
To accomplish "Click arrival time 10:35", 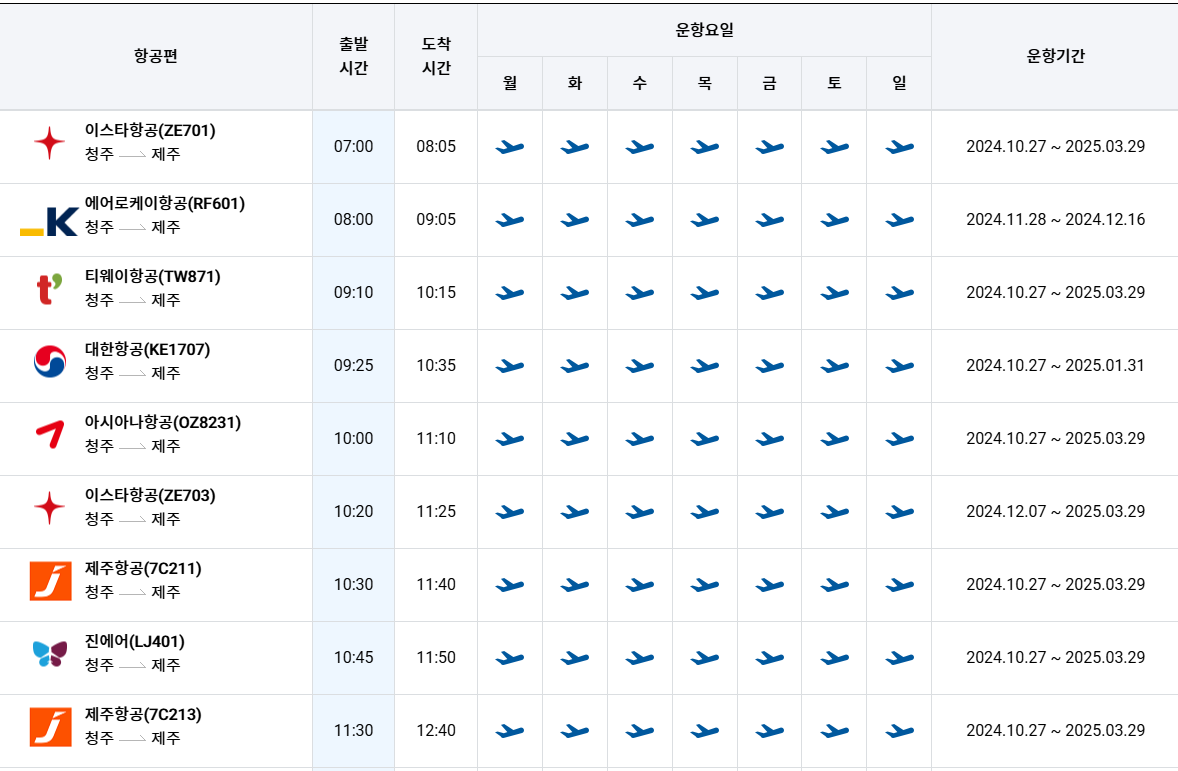I will pyautogui.click(x=436, y=365).
